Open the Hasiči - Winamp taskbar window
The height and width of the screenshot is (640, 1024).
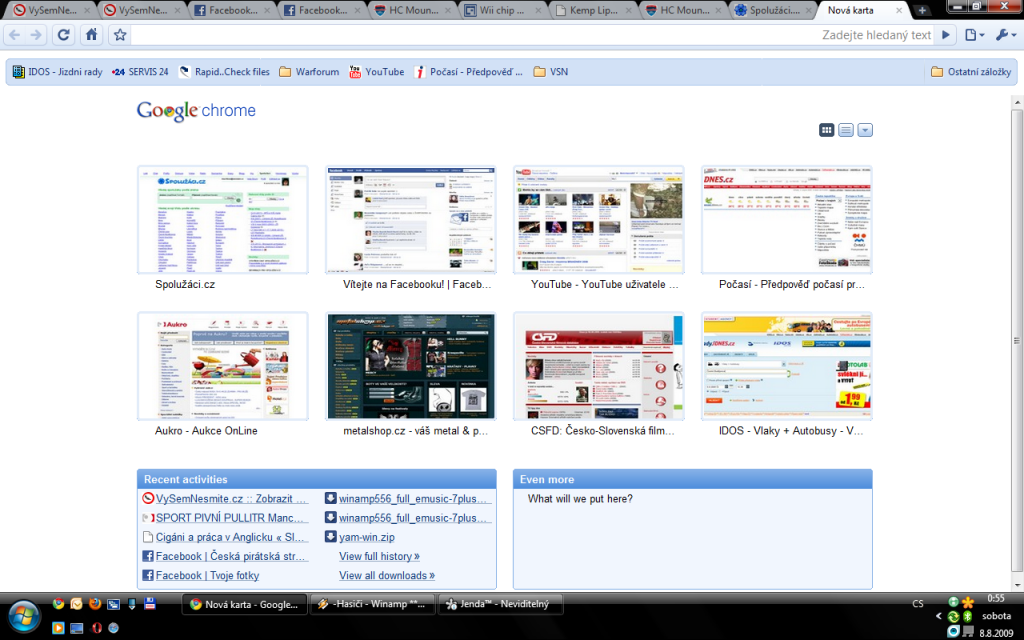click(x=371, y=604)
